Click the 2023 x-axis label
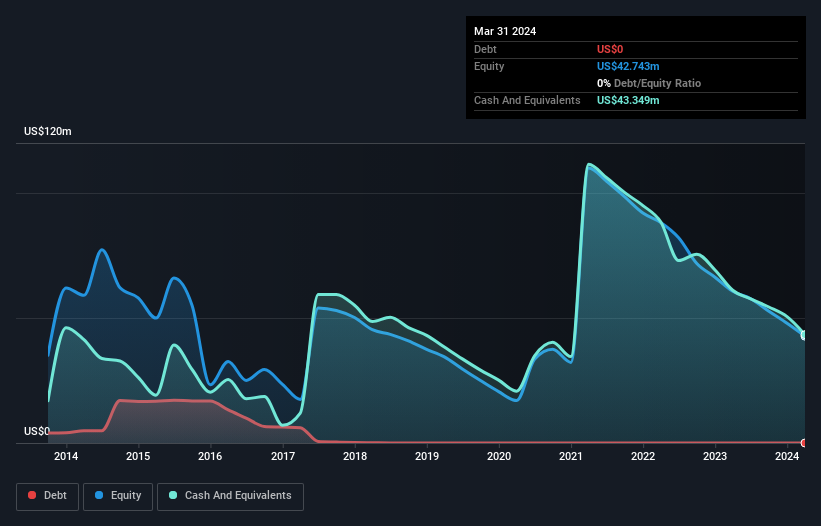The image size is (821, 526). (715, 456)
